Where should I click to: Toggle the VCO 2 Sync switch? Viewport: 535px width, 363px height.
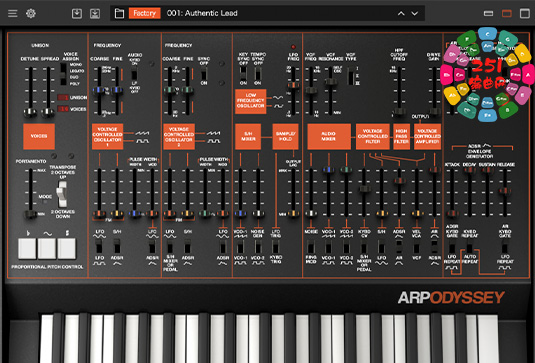[x=204, y=74]
